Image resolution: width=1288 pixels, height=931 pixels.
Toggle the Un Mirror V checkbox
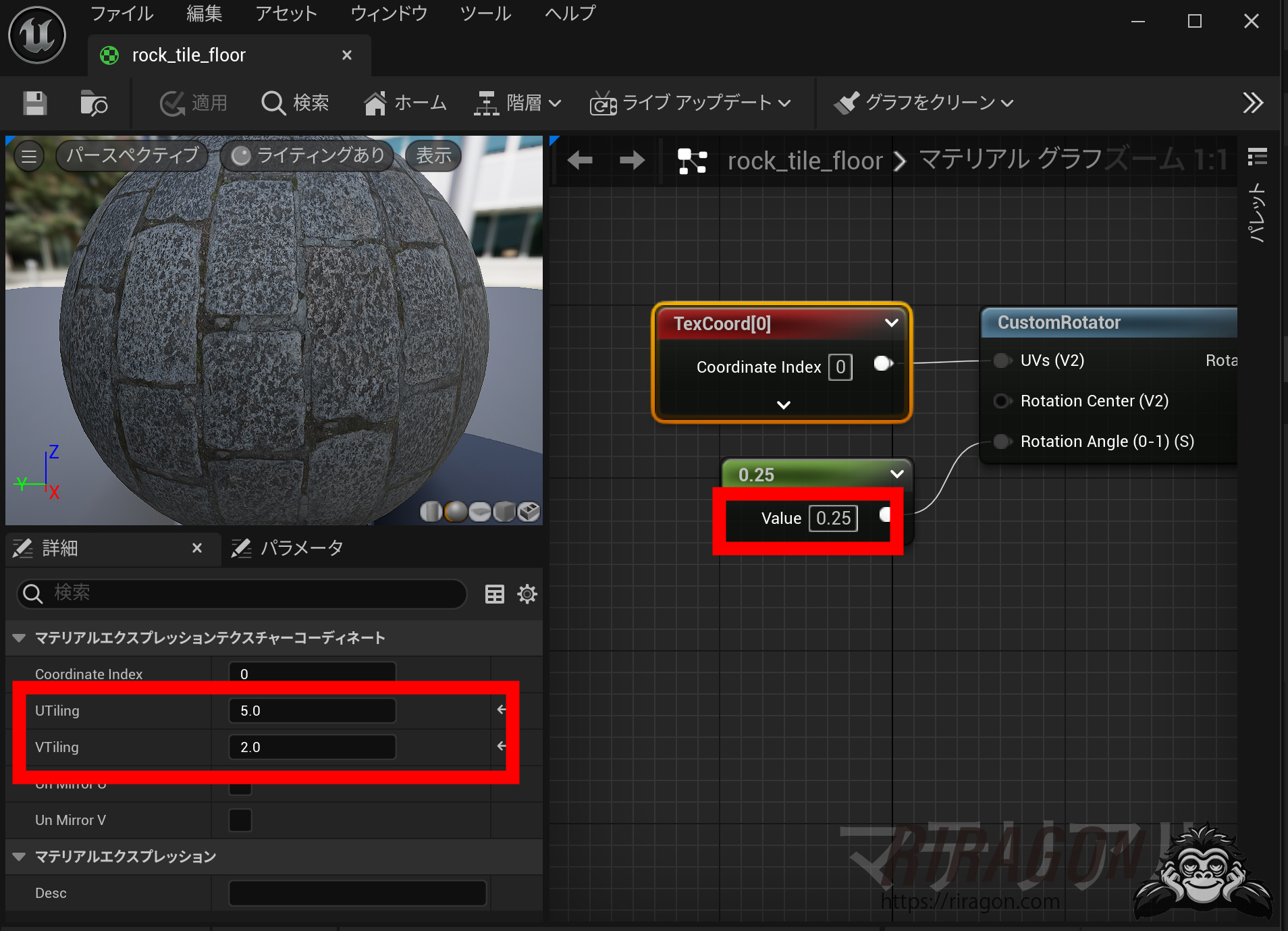pos(240,820)
